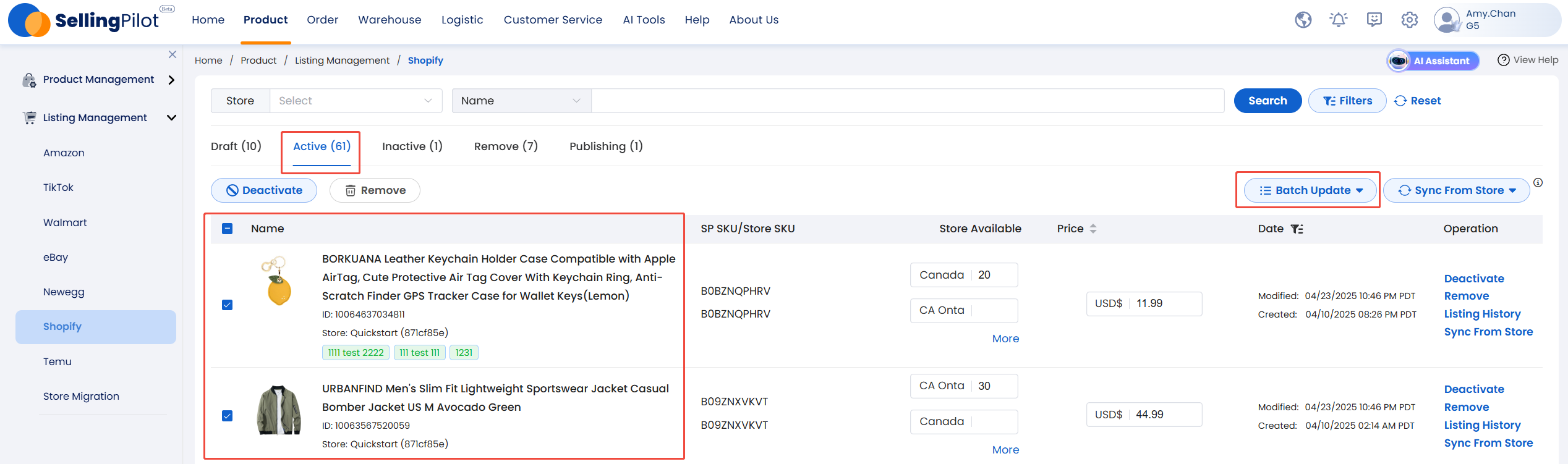Image resolution: width=1568 pixels, height=464 pixels.
Task: Open the feedback message icon in header
Action: pos(1374,20)
